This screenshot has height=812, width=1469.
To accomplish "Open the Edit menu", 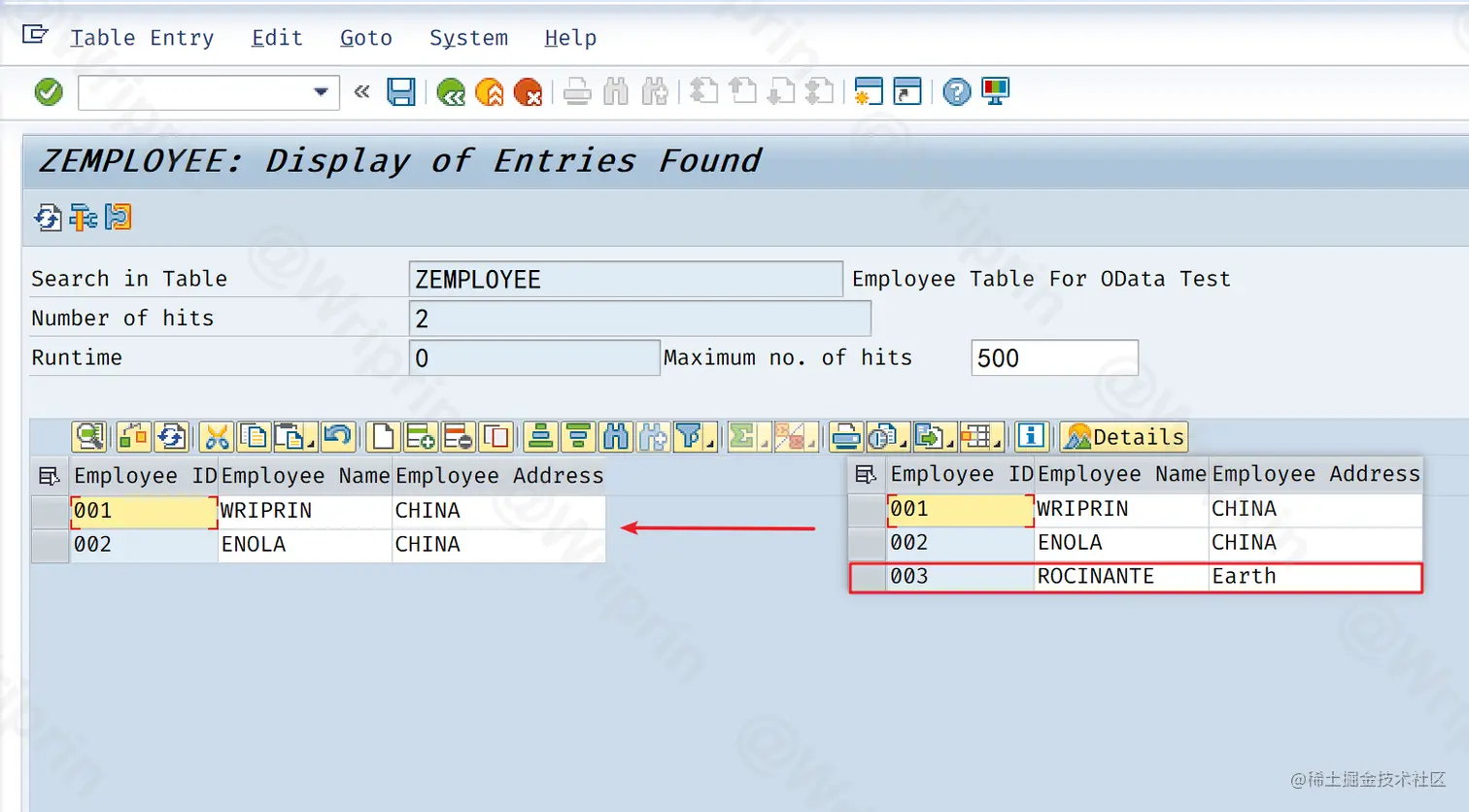I will coord(277,38).
